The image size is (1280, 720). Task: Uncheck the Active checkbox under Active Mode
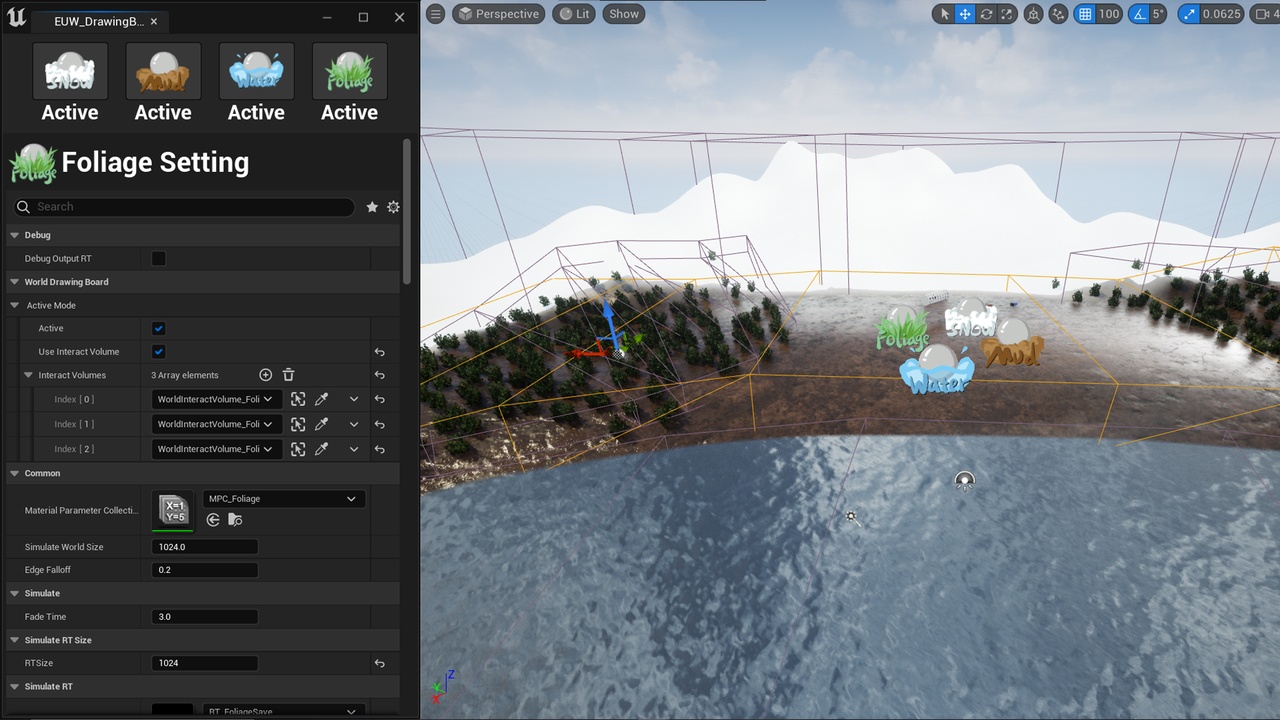(x=158, y=328)
